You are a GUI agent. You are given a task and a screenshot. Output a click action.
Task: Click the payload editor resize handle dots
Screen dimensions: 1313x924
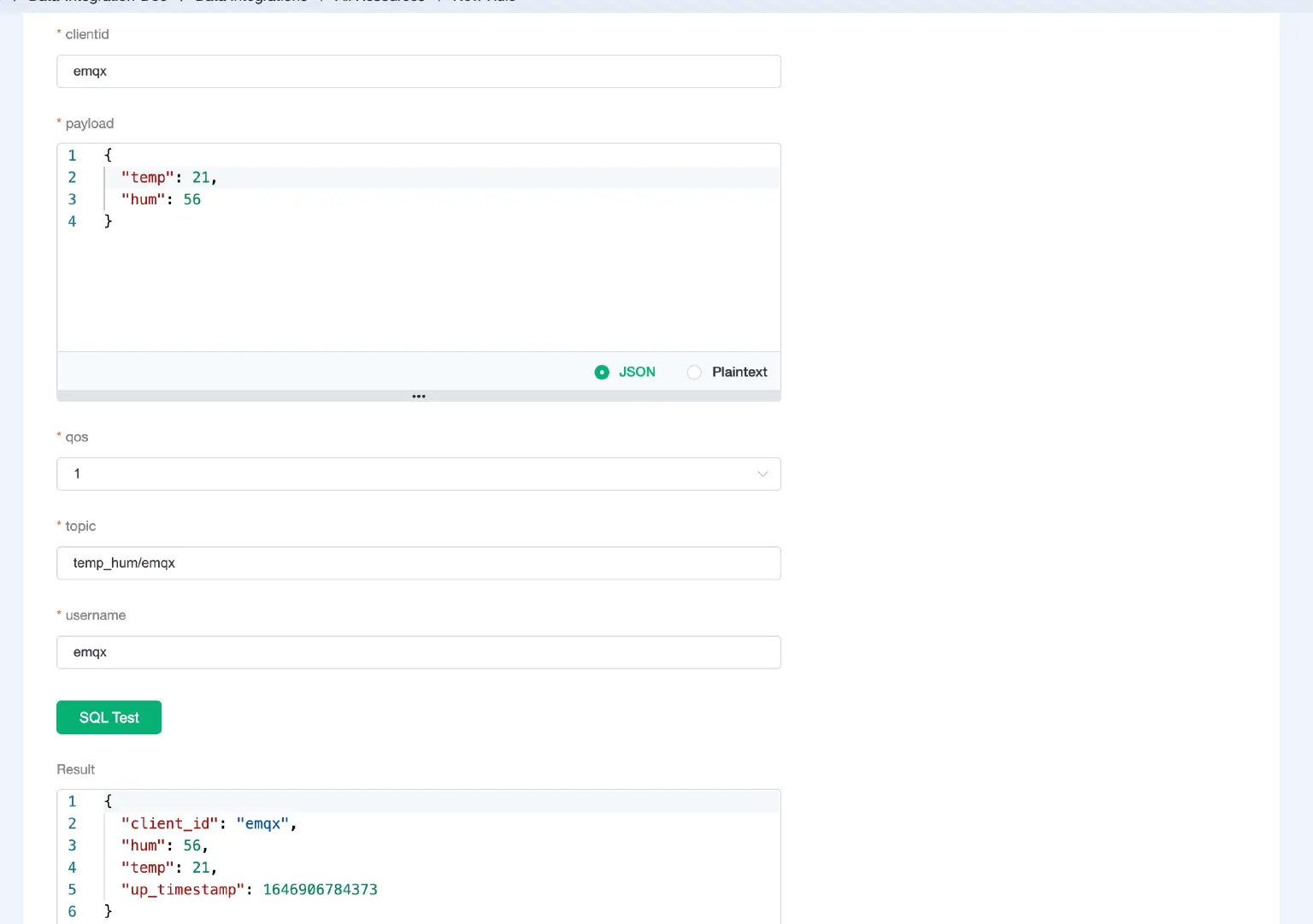[418, 396]
